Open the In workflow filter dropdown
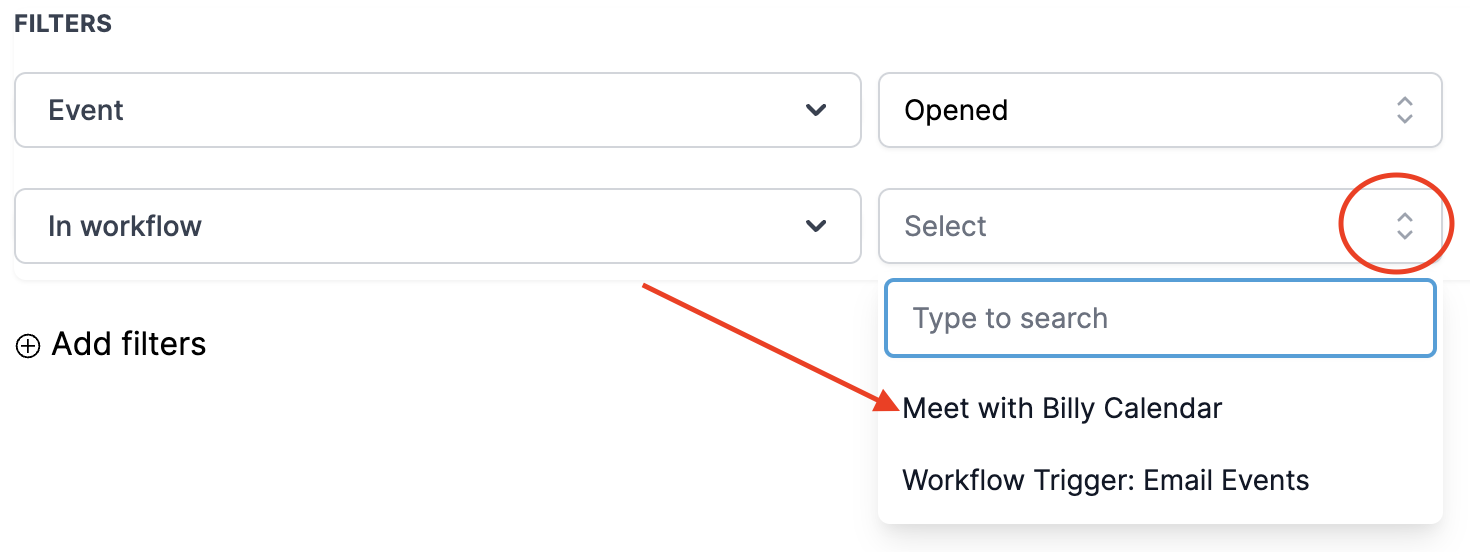This screenshot has width=1470, height=552. tap(437, 226)
